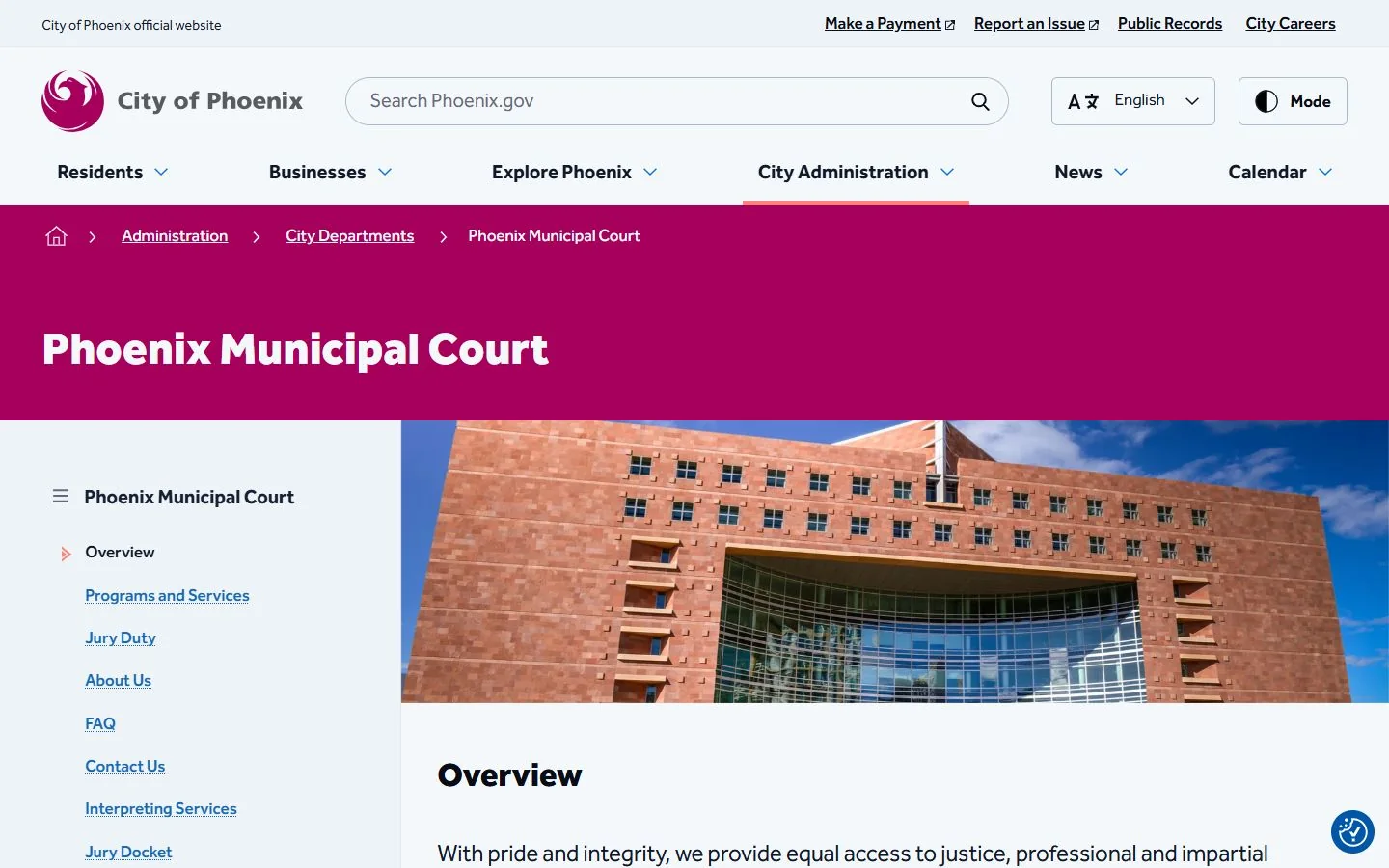This screenshot has width=1389, height=868.
Task: Open FAQ sidebar link
Action: click(100, 723)
